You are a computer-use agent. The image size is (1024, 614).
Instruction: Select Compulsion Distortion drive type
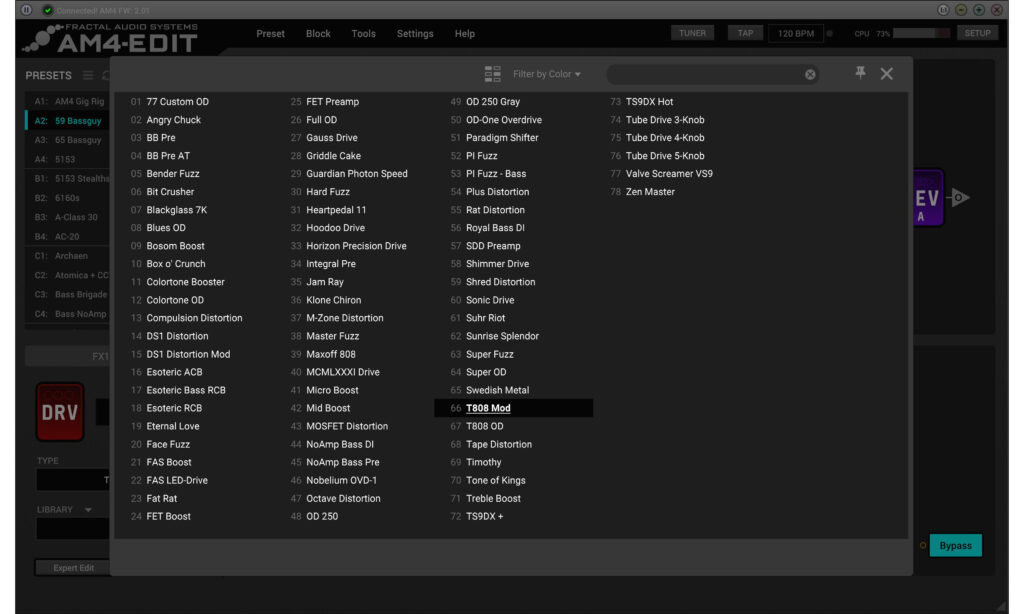[x=194, y=318]
